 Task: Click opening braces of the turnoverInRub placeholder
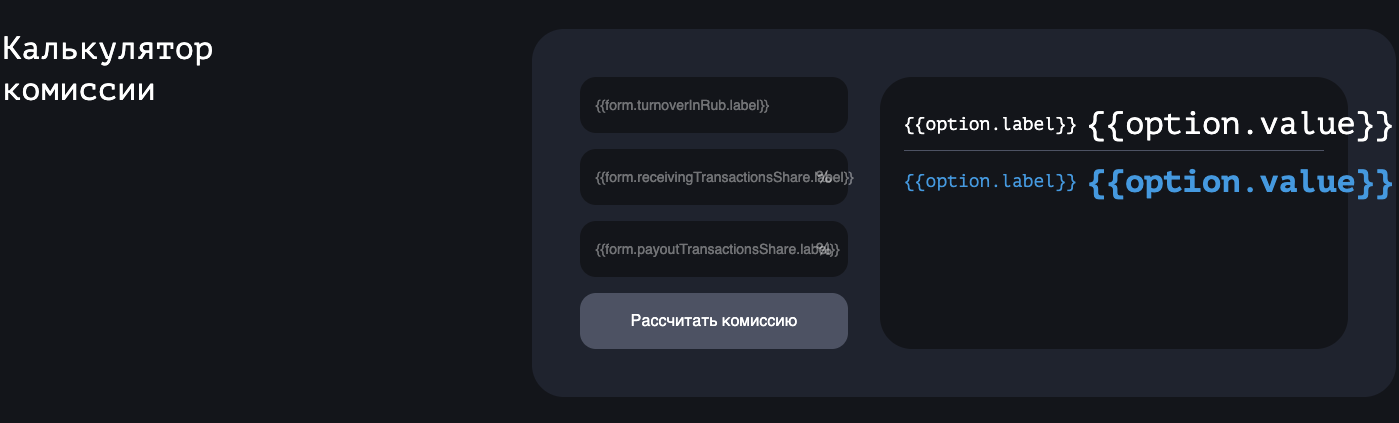pyautogui.click(x=600, y=105)
